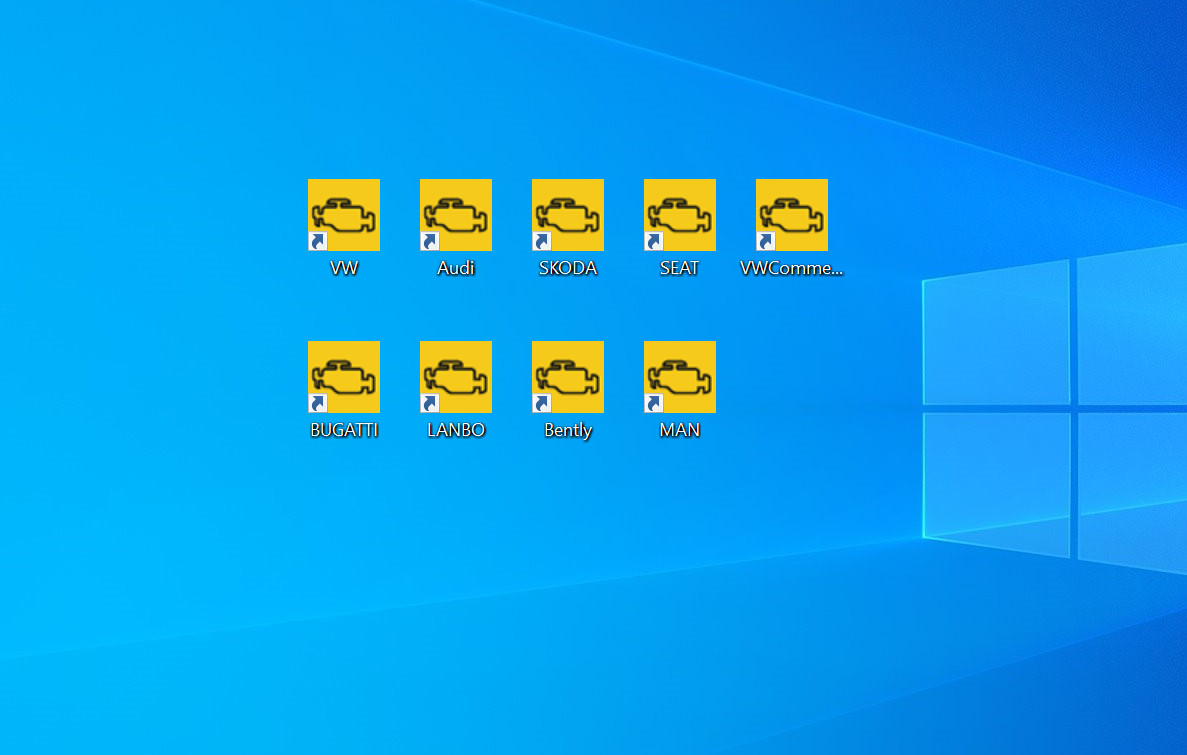
Task: Select the BUGATTI engine shortcut icon
Action: 344,377
